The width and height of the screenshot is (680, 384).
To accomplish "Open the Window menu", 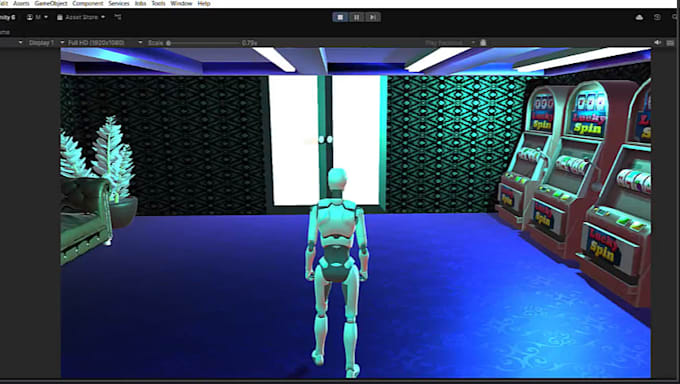I will [181, 3].
